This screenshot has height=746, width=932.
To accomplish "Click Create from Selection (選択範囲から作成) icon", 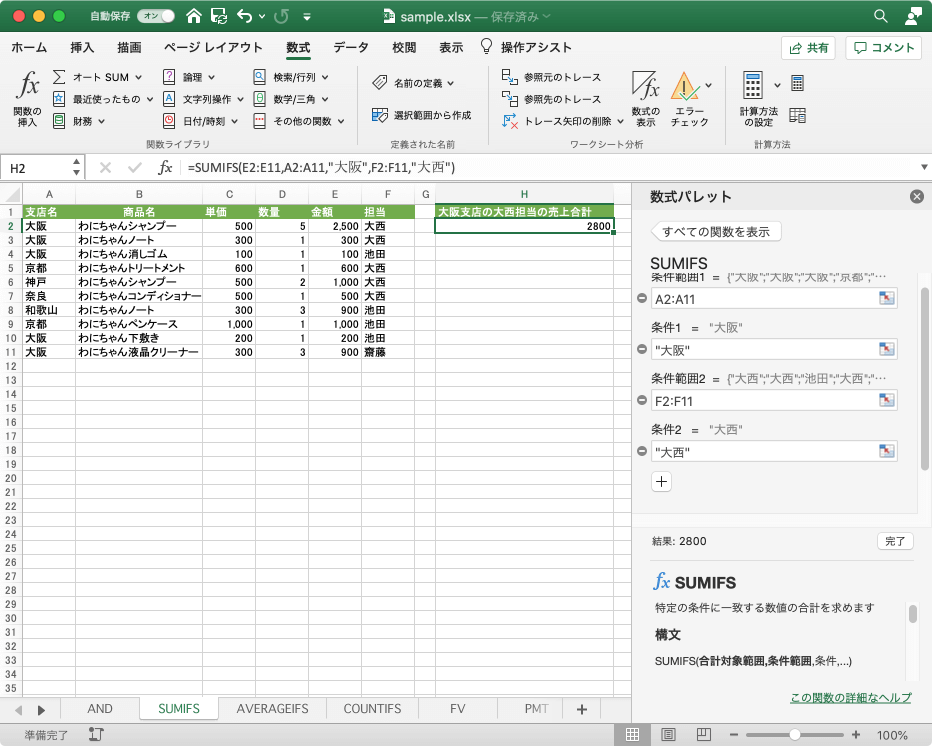I will tap(380, 115).
